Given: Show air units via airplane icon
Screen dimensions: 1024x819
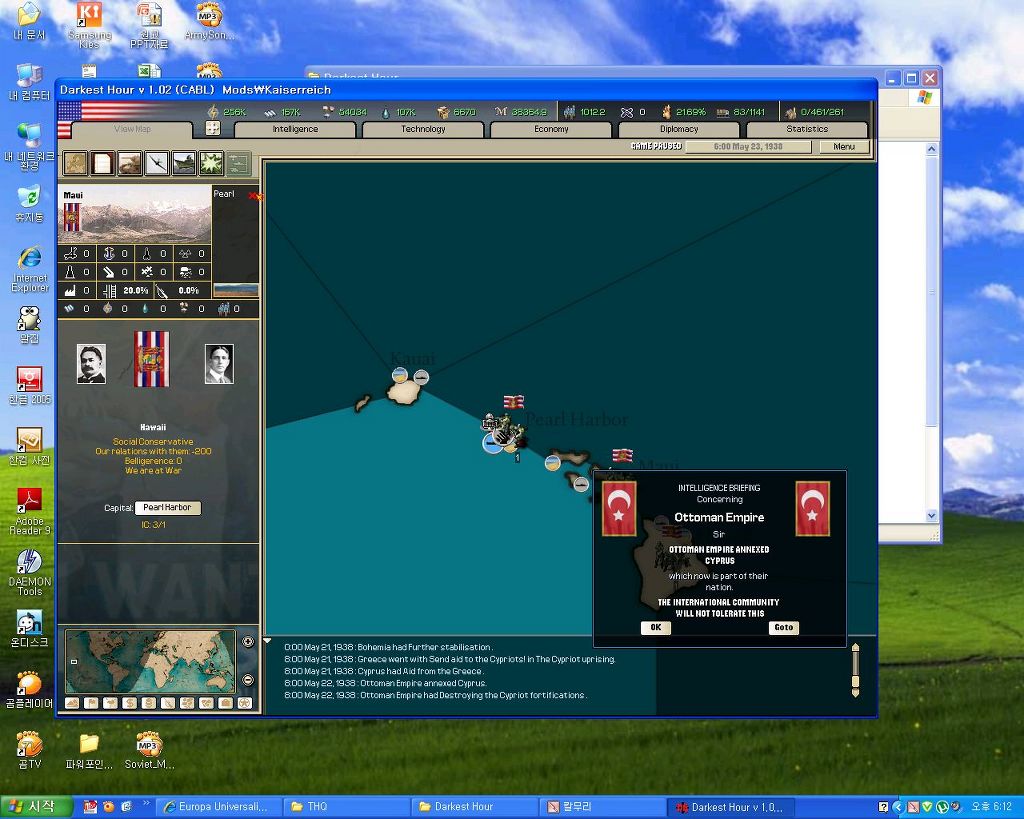Looking at the screenshot, I should click(157, 163).
